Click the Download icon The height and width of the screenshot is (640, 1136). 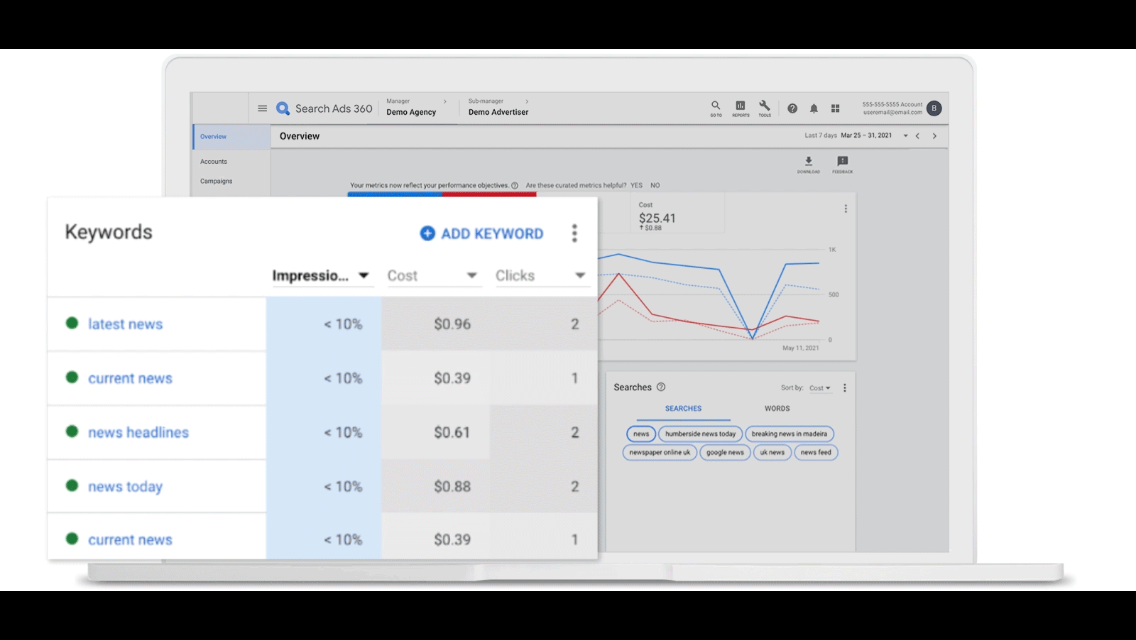808,162
